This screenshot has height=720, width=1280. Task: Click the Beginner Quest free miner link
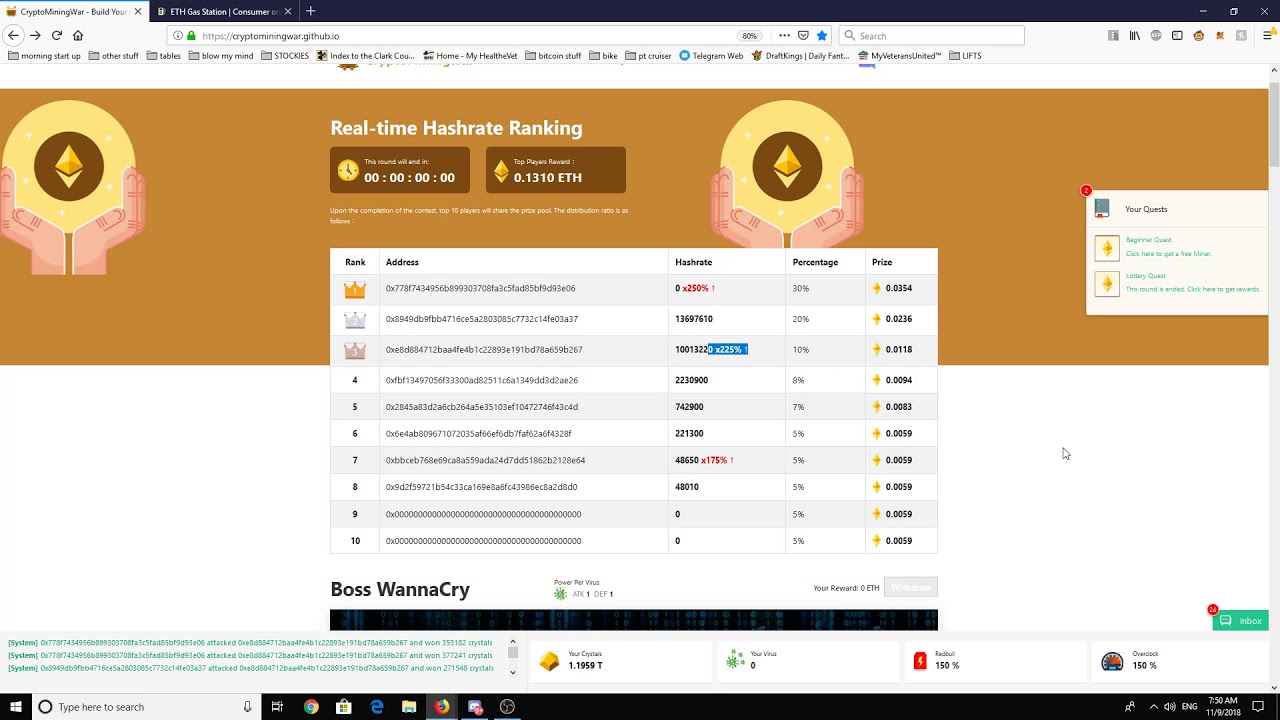(x=1168, y=254)
